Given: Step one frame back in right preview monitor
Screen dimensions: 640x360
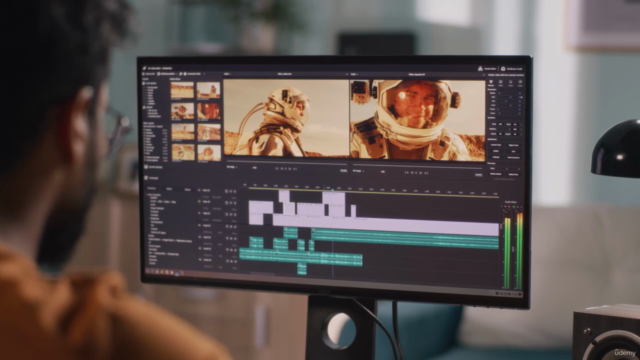Looking at the screenshot, I should coord(411,173).
